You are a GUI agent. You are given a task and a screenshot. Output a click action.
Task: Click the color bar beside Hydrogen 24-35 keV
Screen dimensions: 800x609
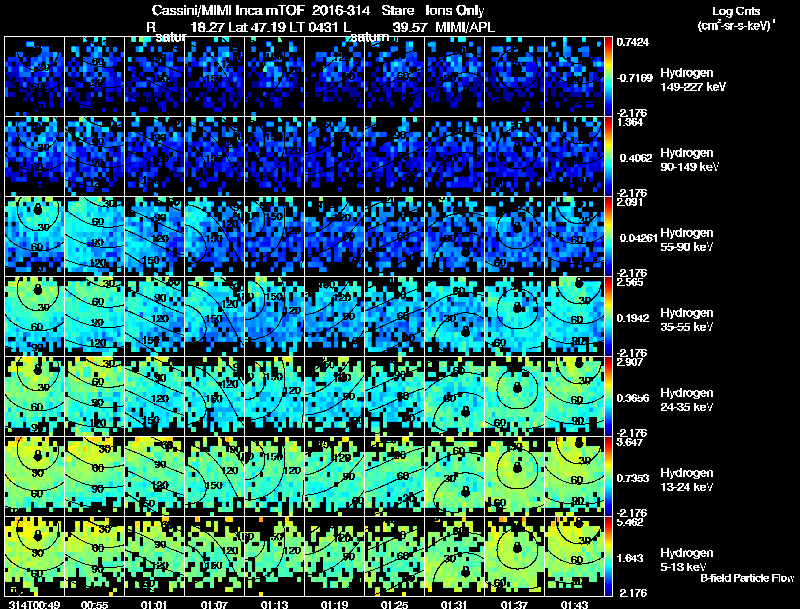tap(608, 397)
